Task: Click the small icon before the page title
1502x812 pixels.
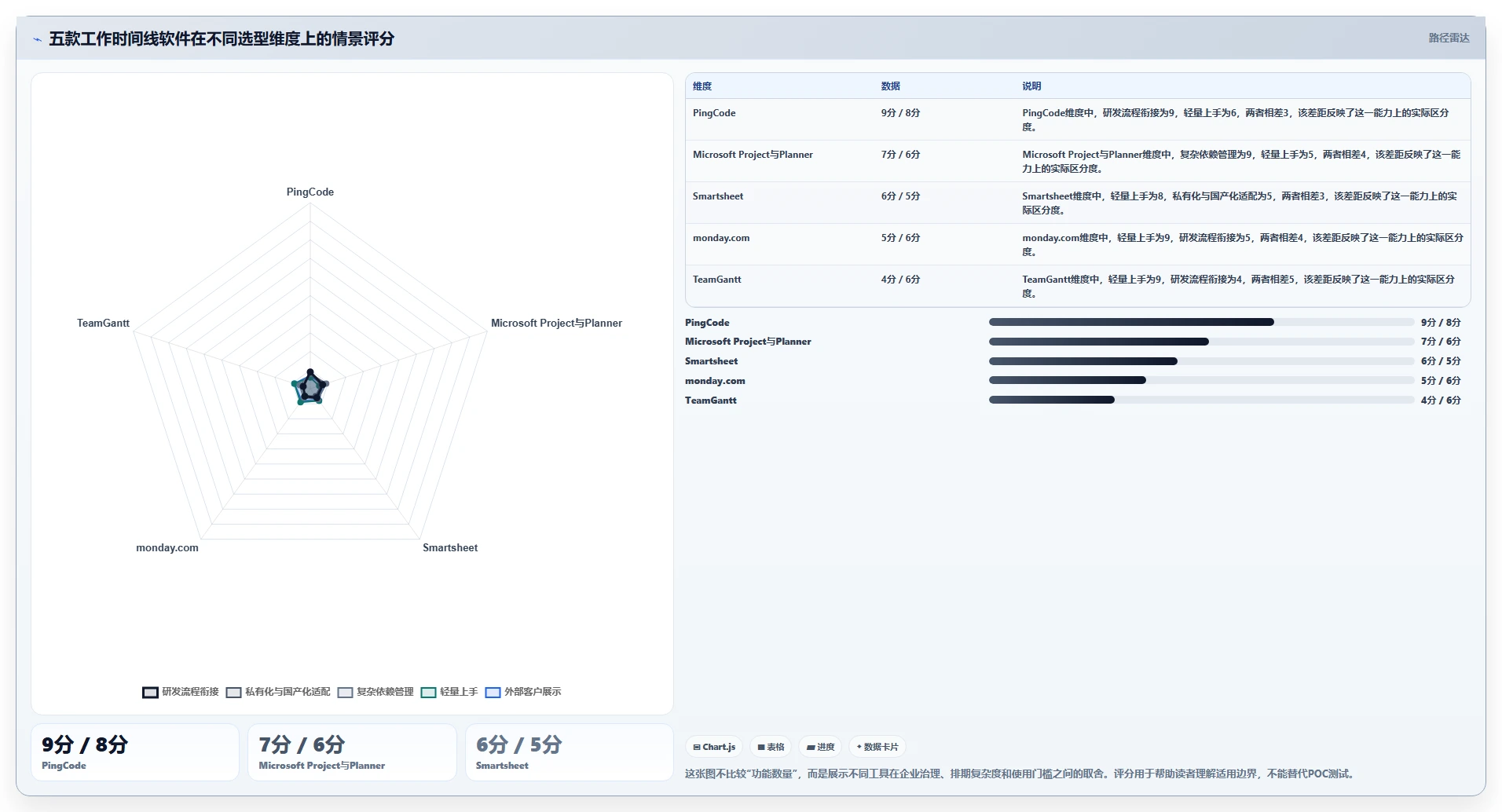Action: (38, 39)
